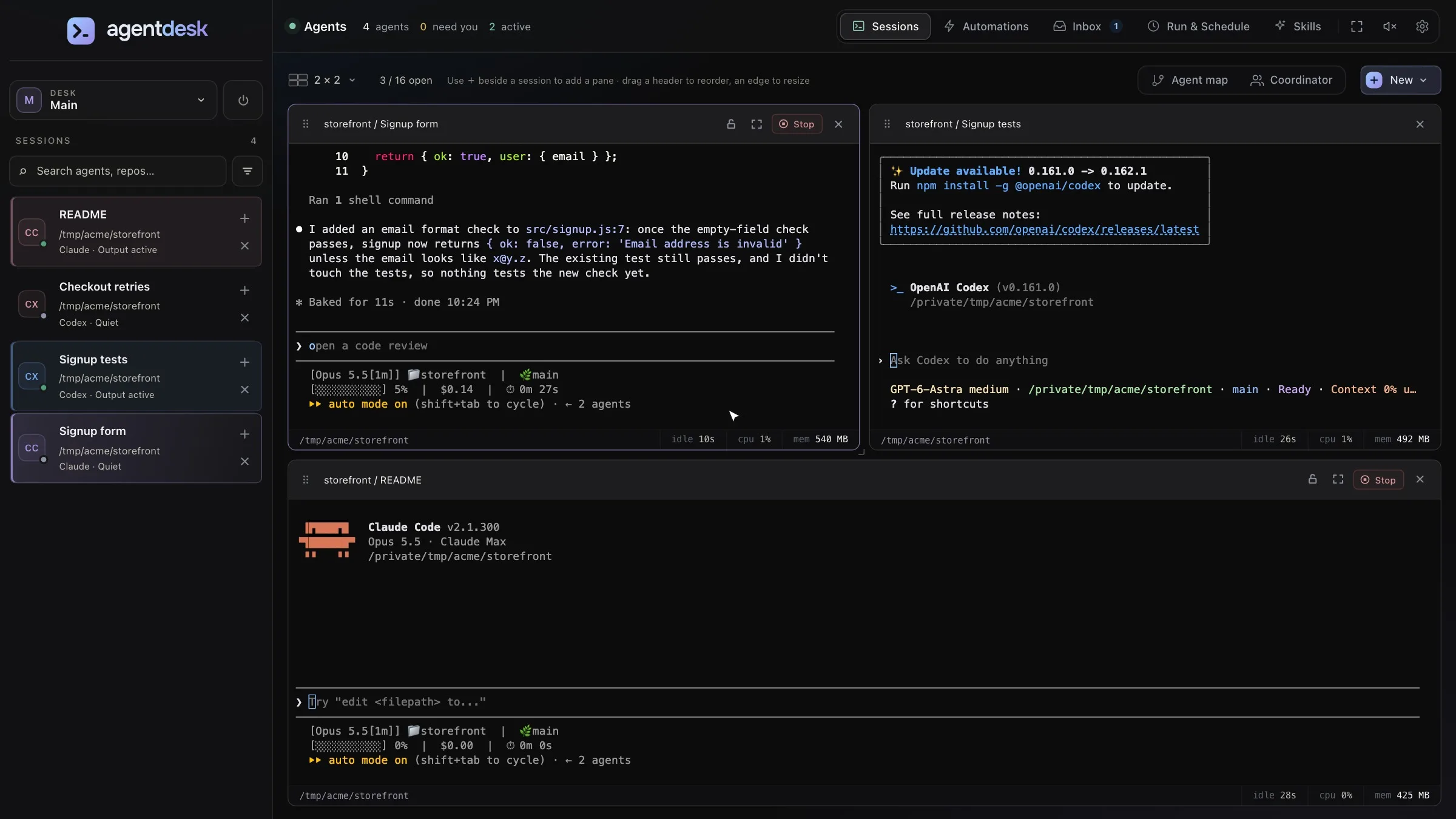Add a pane beside README session

point(244,218)
